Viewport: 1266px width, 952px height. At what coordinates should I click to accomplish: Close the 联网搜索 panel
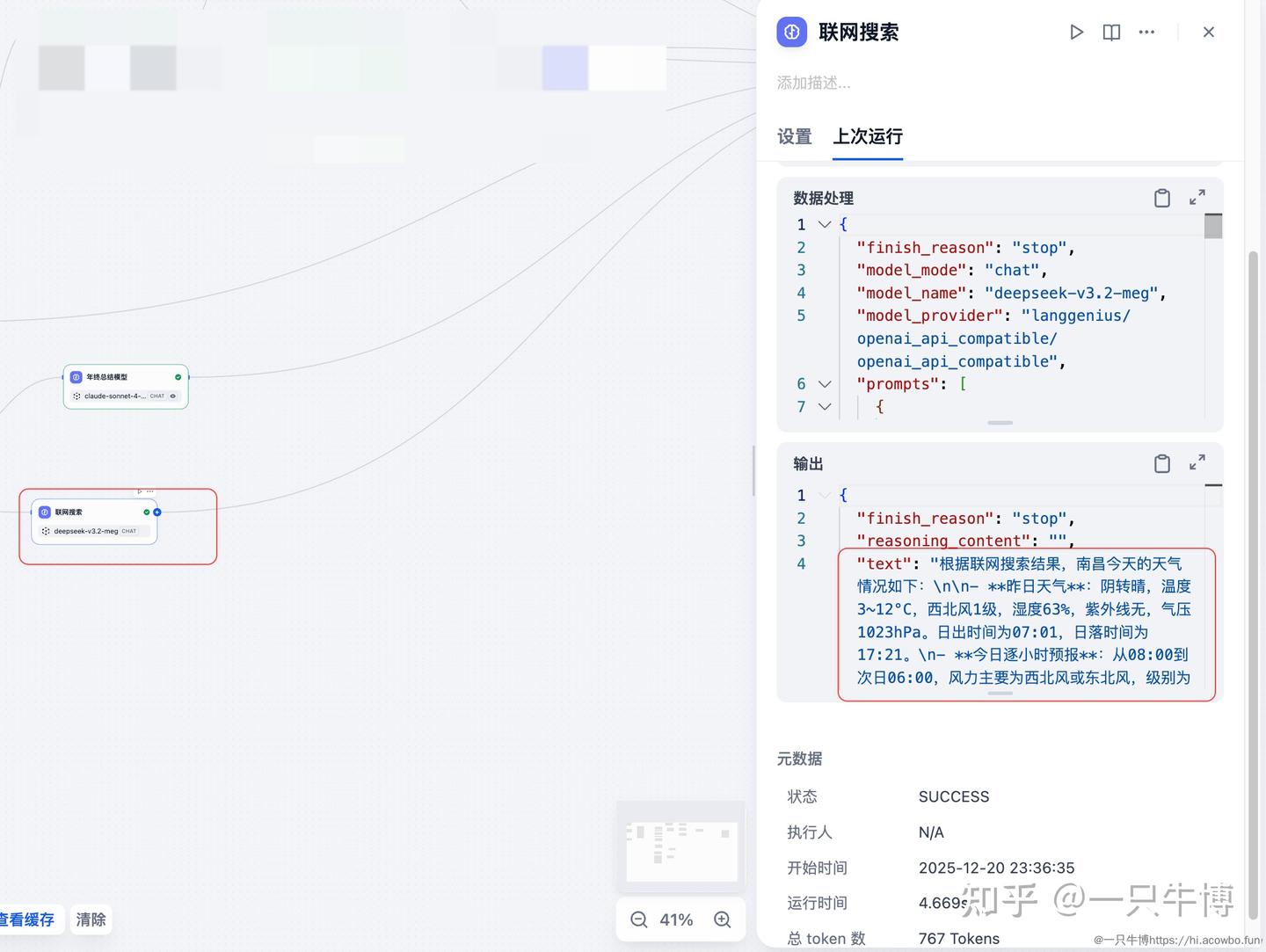pos(1209,33)
